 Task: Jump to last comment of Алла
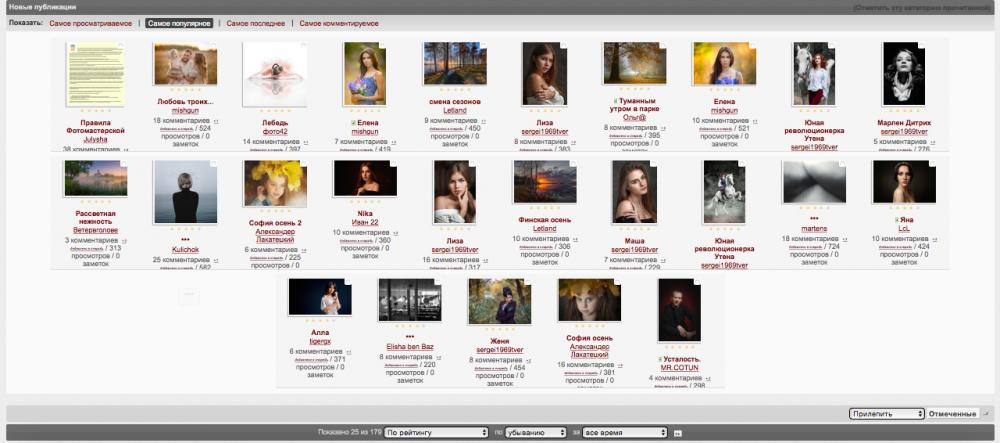click(349, 352)
